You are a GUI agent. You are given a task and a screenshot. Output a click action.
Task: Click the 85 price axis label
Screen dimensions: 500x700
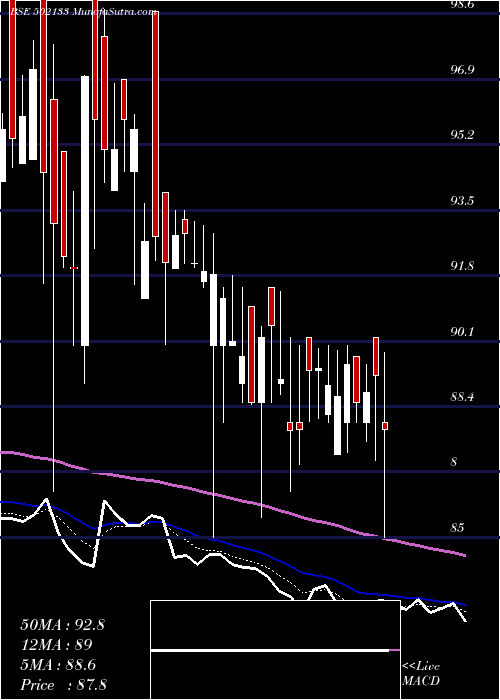[x=458, y=528]
